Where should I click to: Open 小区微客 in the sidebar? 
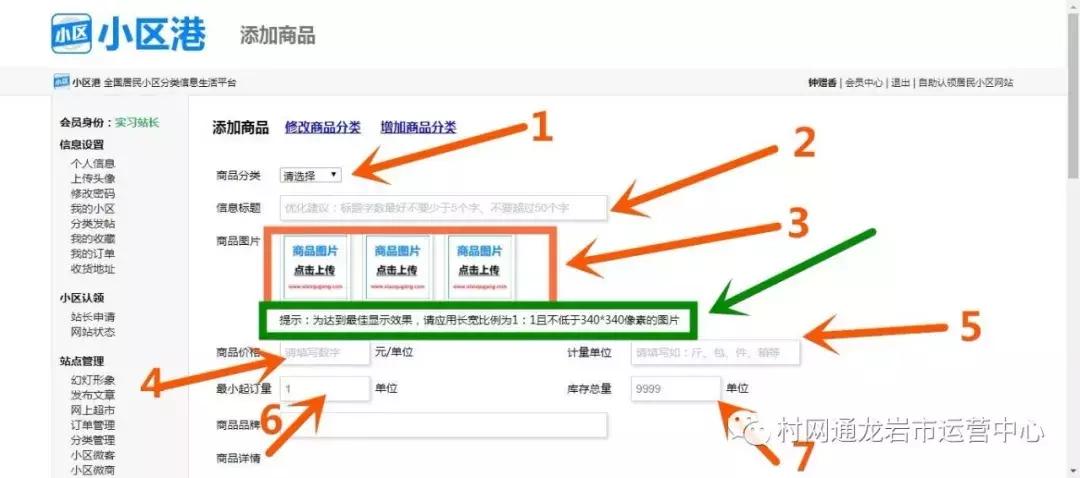pyautogui.click(x=92, y=455)
